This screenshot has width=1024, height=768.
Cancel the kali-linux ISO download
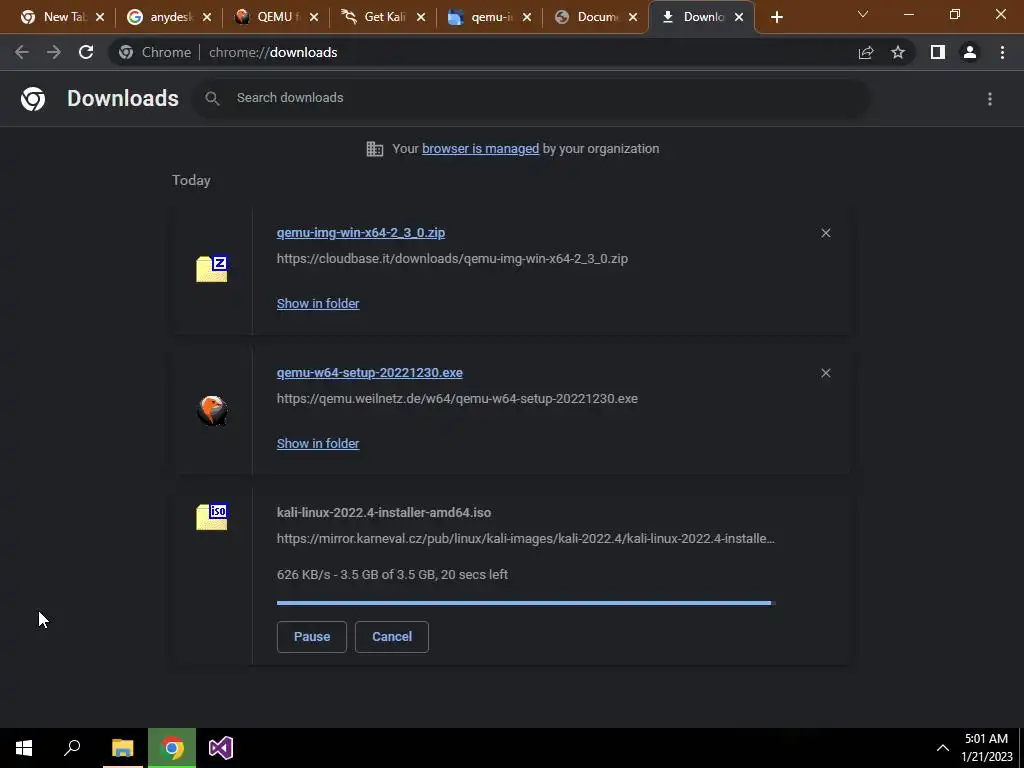(x=392, y=637)
